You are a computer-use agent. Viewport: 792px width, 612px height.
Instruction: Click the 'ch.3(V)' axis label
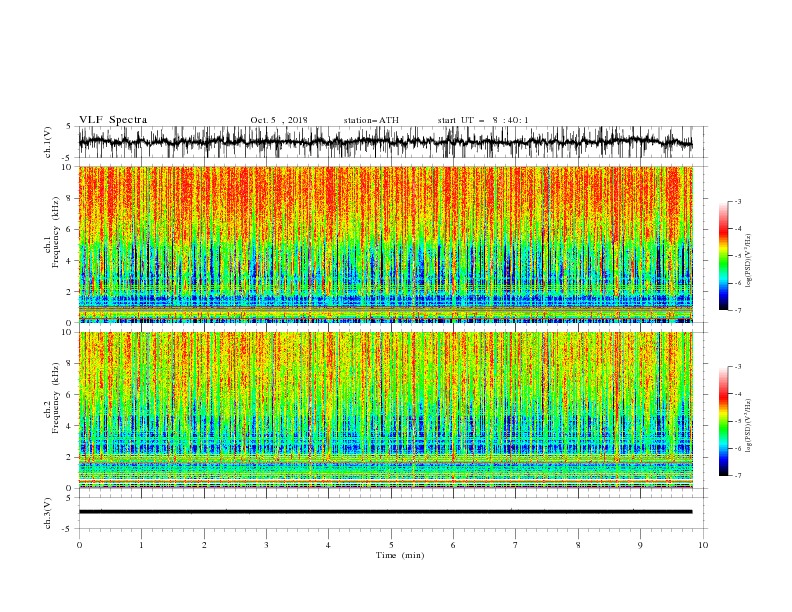[48, 513]
